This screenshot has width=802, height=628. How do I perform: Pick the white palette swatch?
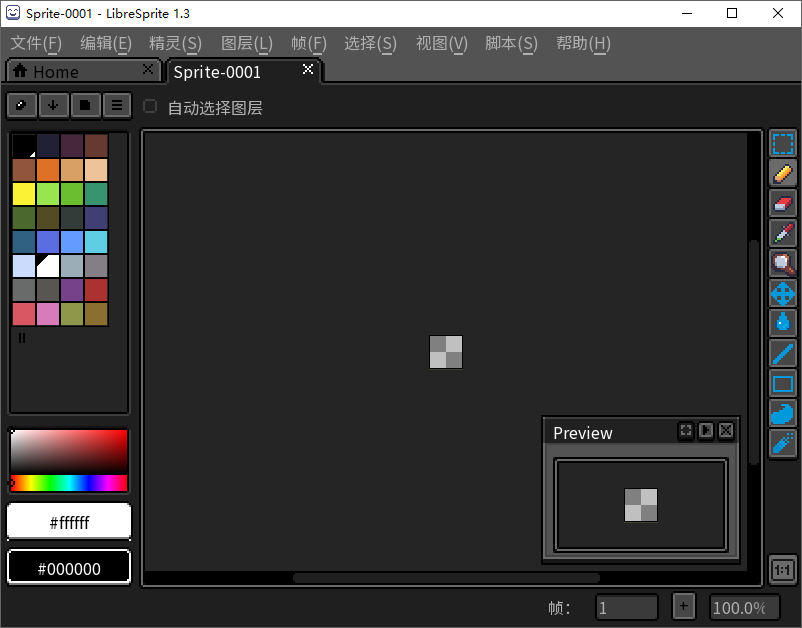[x=48, y=266]
